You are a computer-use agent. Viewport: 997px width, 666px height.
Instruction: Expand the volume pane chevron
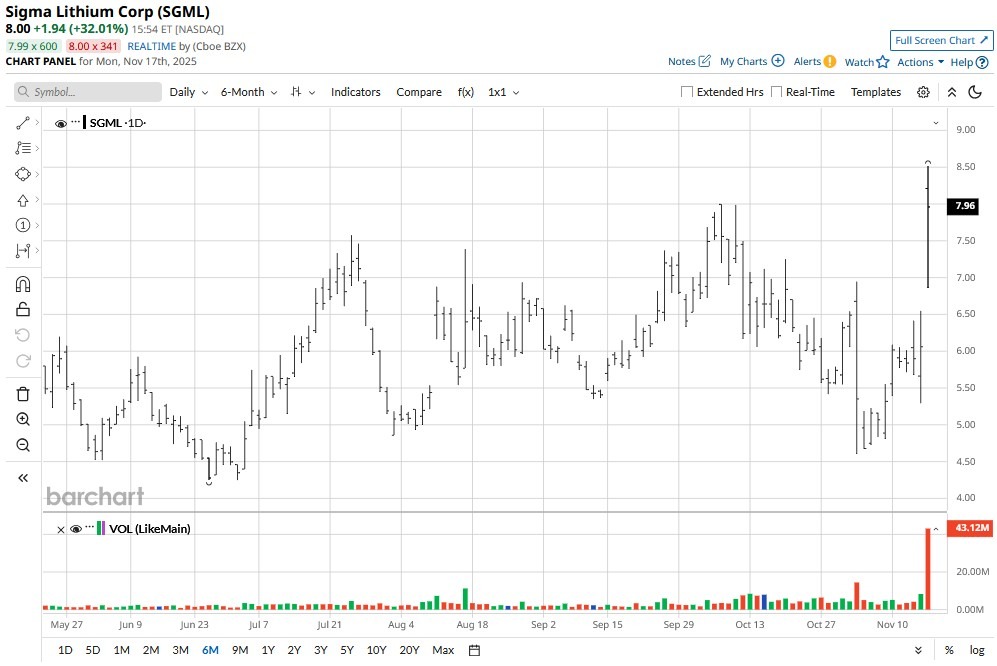pos(935,529)
